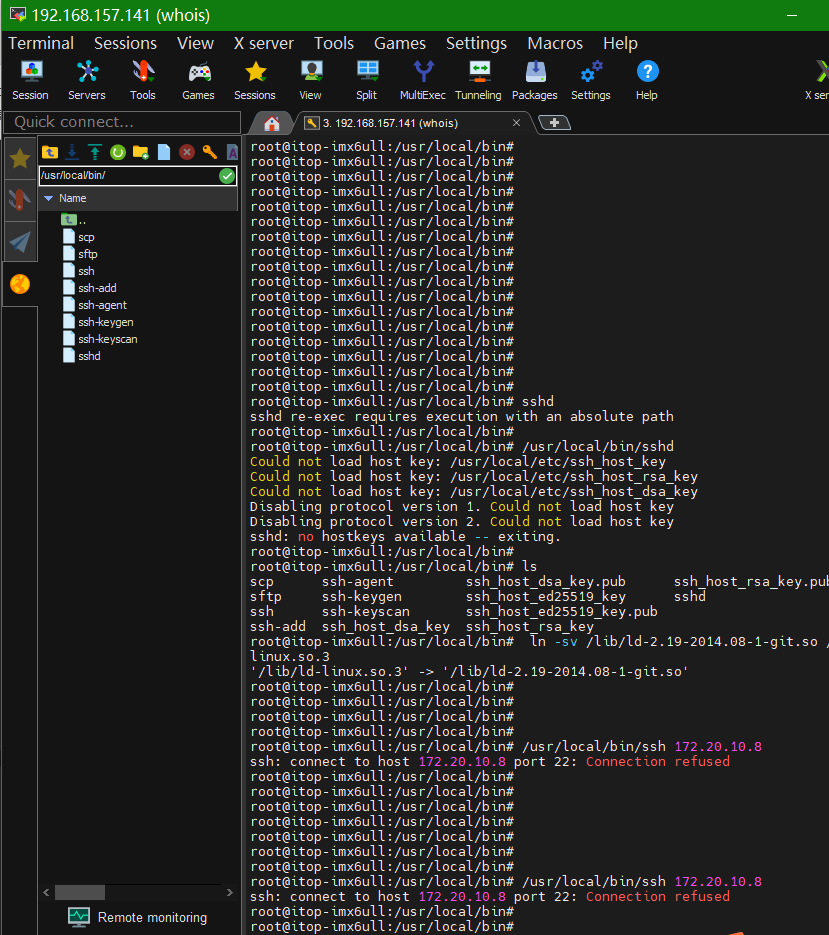Click the Quick connect field

tap(122, 122)
